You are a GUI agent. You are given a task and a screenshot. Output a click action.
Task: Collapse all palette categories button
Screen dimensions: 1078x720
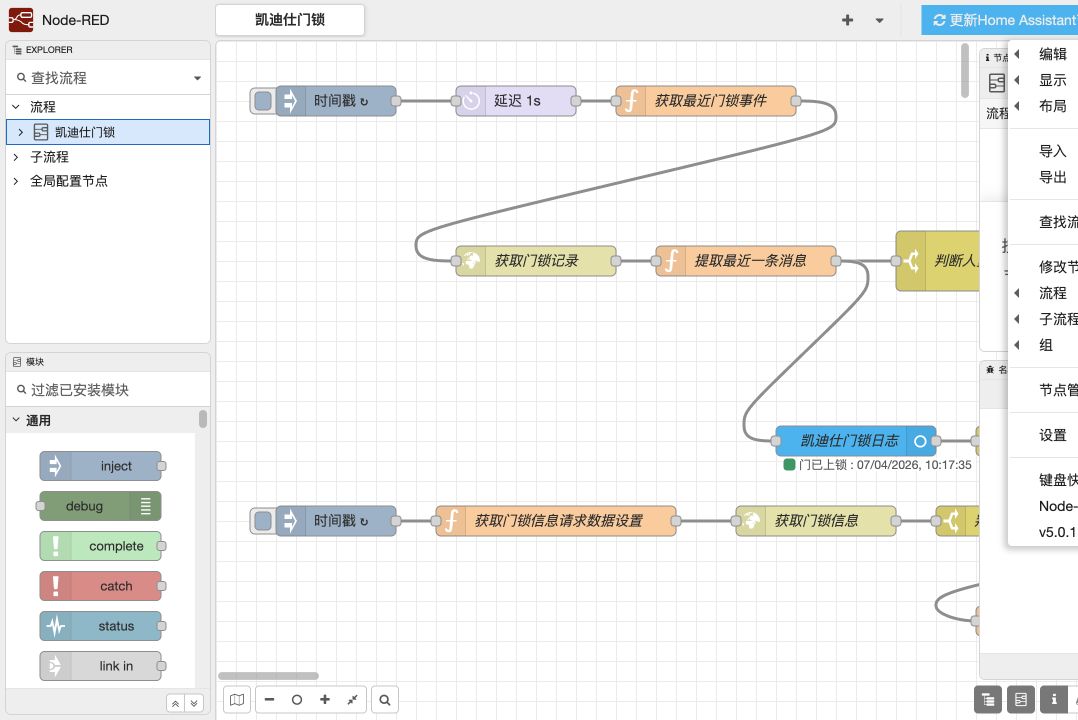pyautogui.click(x=175, y=703)
